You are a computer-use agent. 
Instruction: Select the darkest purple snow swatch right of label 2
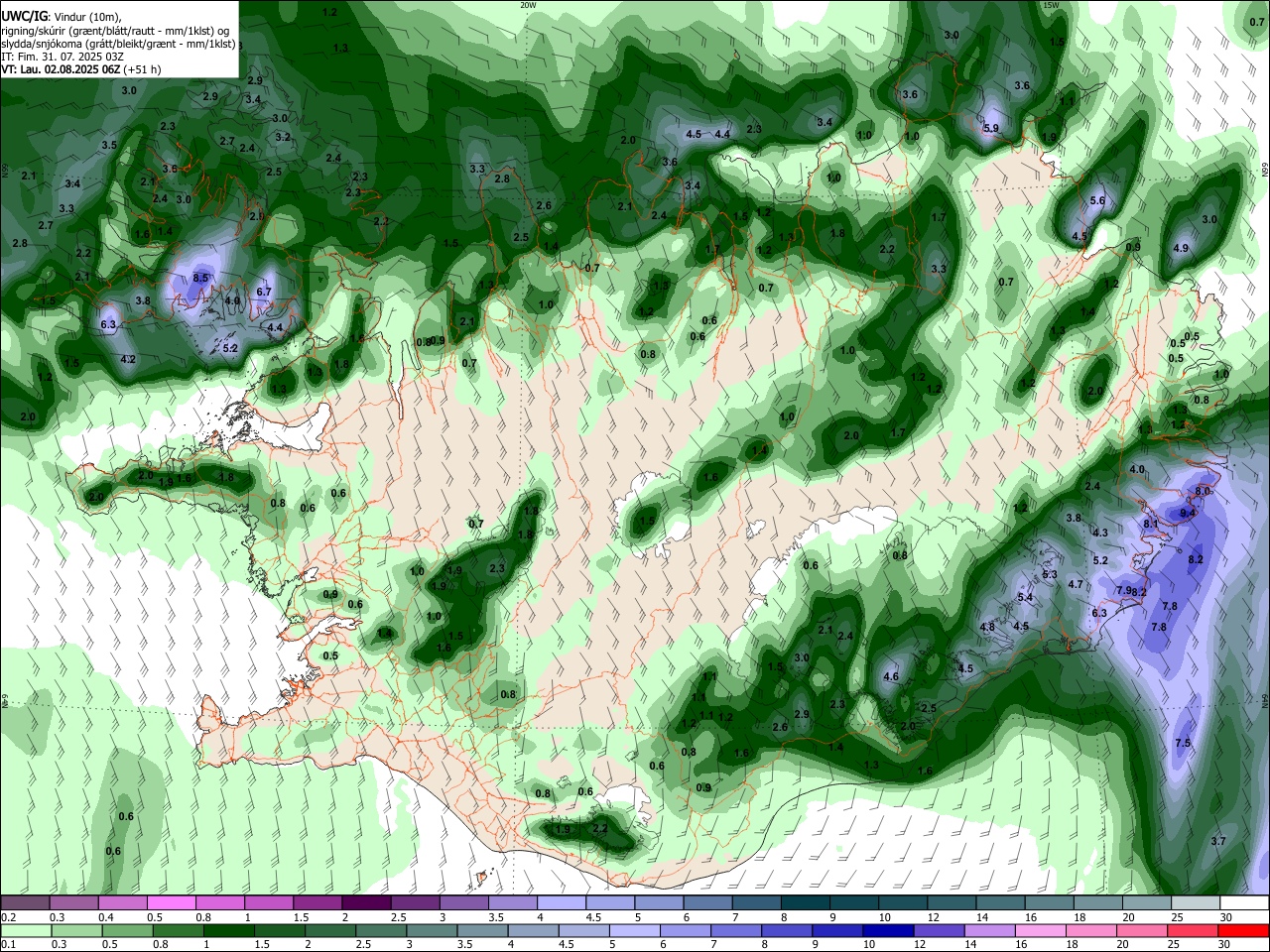click(x=365, y=903)
